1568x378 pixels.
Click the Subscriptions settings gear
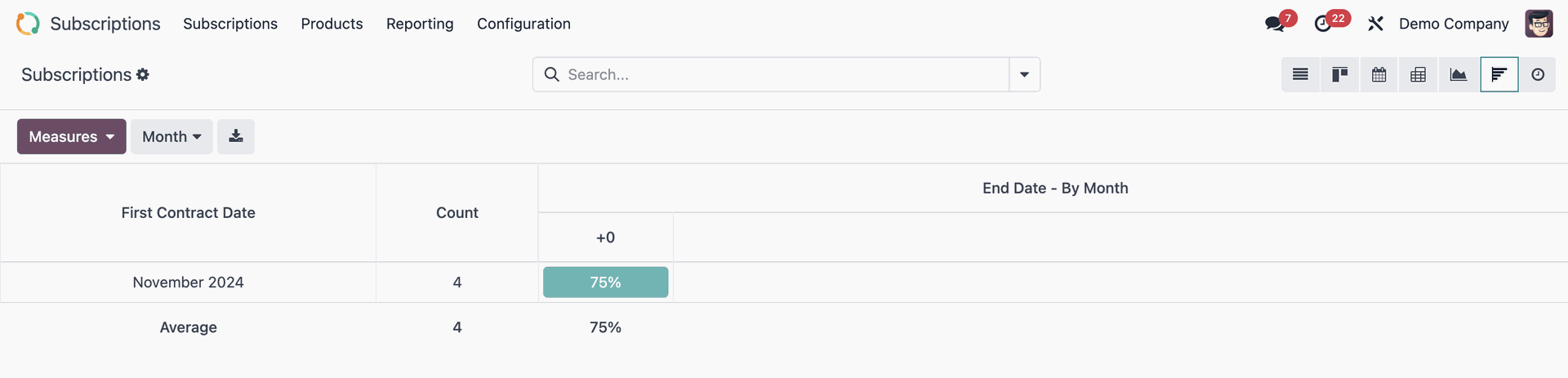(143, 74)
